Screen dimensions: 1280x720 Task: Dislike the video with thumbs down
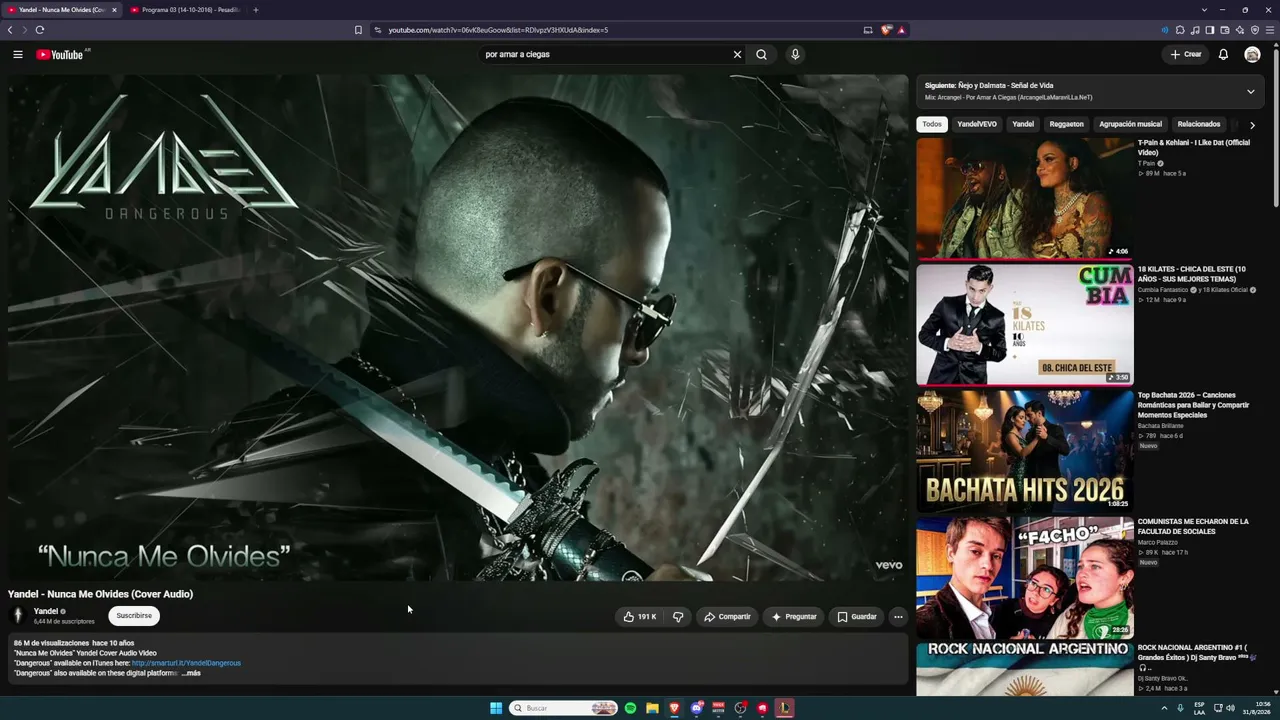678,617
